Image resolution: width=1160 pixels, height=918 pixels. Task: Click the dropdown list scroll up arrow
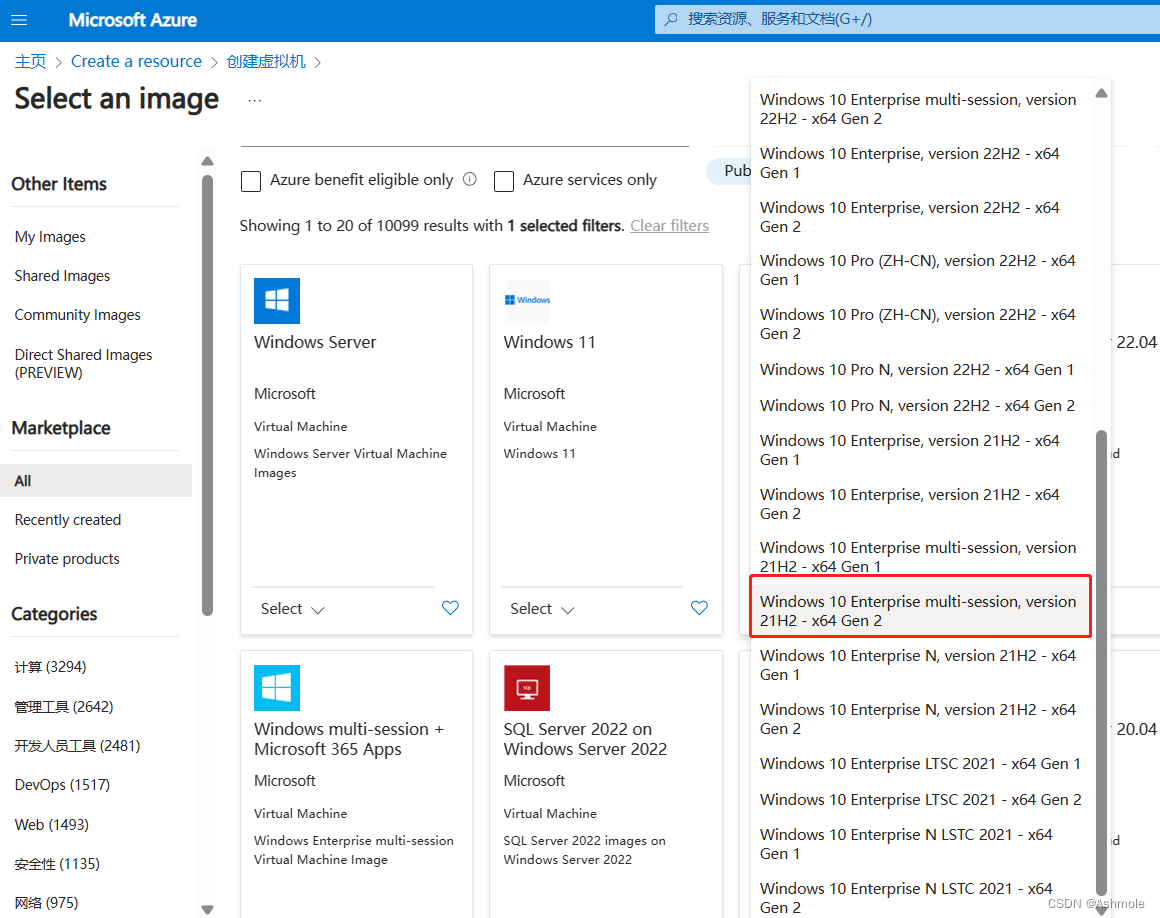tap(1101, 93)
